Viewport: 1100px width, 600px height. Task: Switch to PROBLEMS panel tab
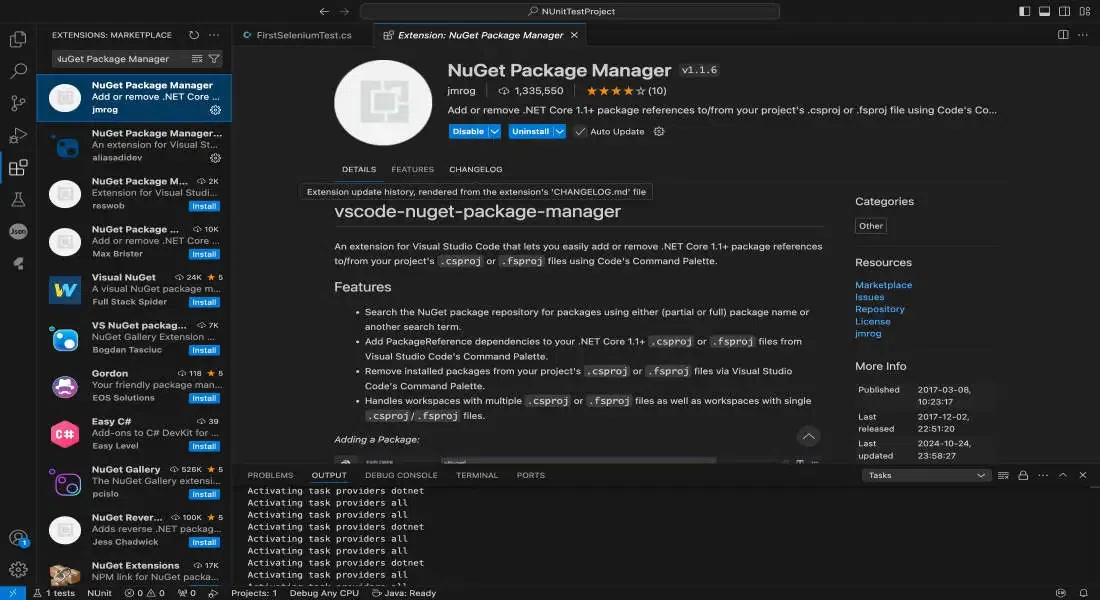[x=270, y=475]
